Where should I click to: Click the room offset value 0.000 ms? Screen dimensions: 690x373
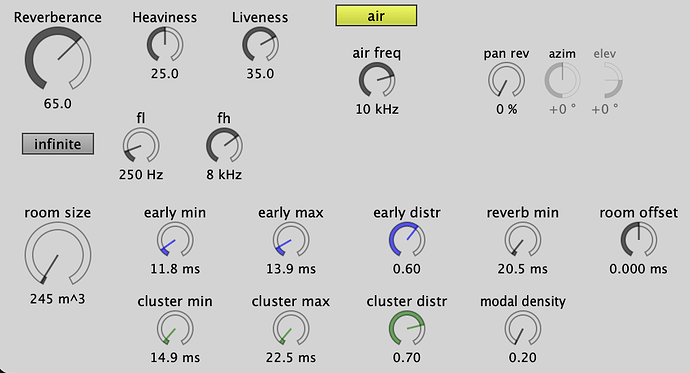[639, 269]
